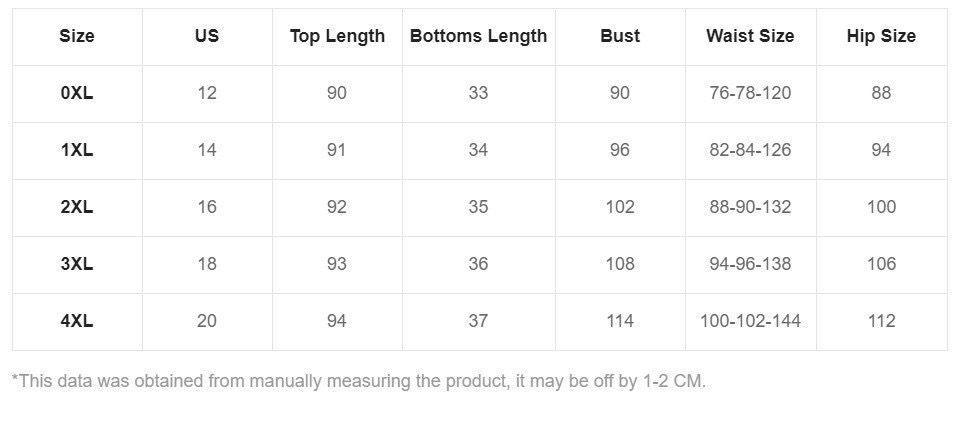Click the 76-78-120 waist size cell
The height and width of the screenshot is (425, 967).
tap(750, 93)
